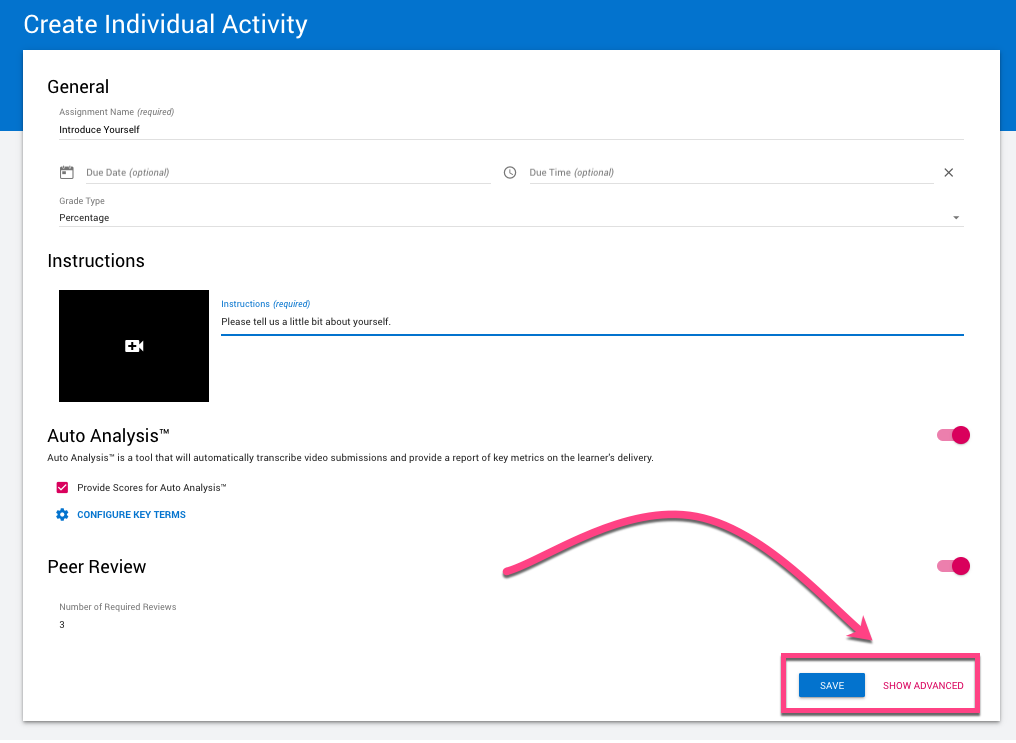The image size is (1016, 743).
Task: Disable the Peer Review switch
Action: click(954, 566)
